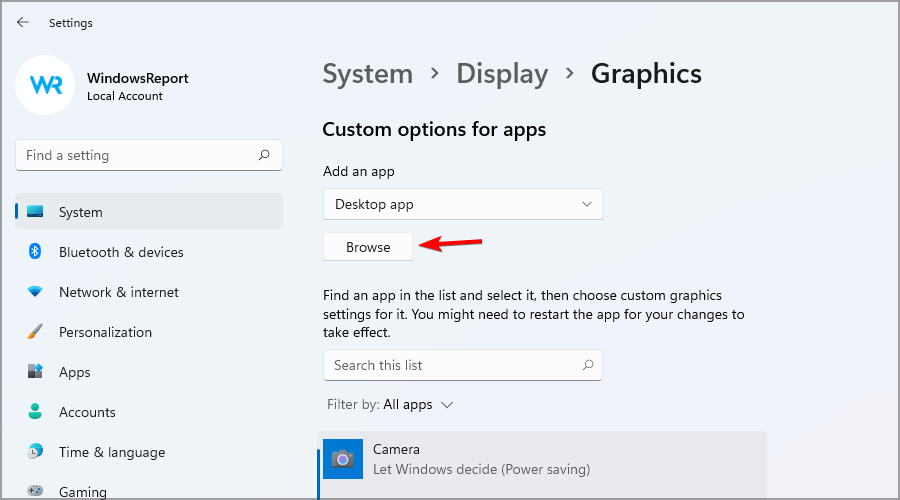The image size is (900, 500).
Task: Click the Accounts person icon
Action: click(x=35, y=412)
